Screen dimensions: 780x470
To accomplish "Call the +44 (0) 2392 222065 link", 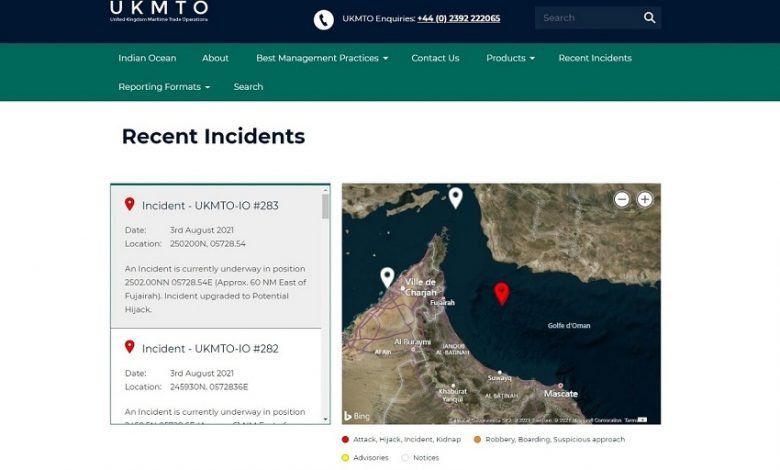I will coord(458,18).
